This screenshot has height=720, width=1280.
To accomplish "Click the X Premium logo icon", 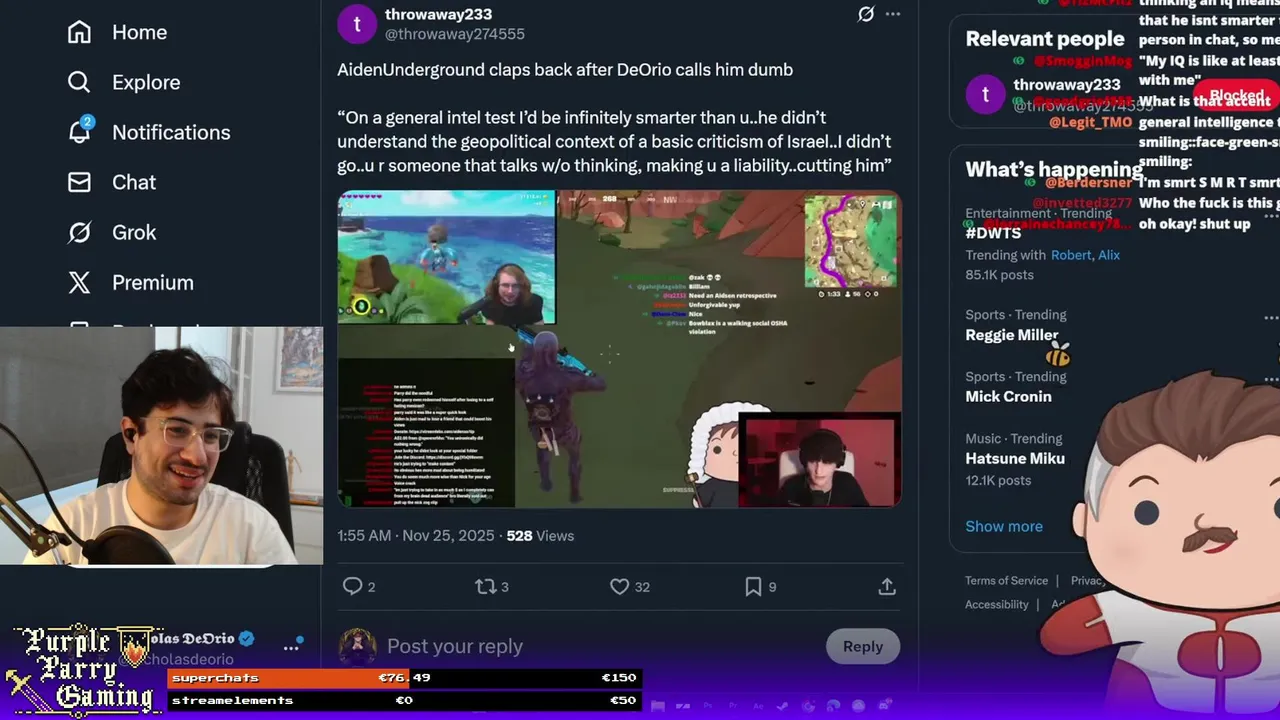I will [79, 282].
